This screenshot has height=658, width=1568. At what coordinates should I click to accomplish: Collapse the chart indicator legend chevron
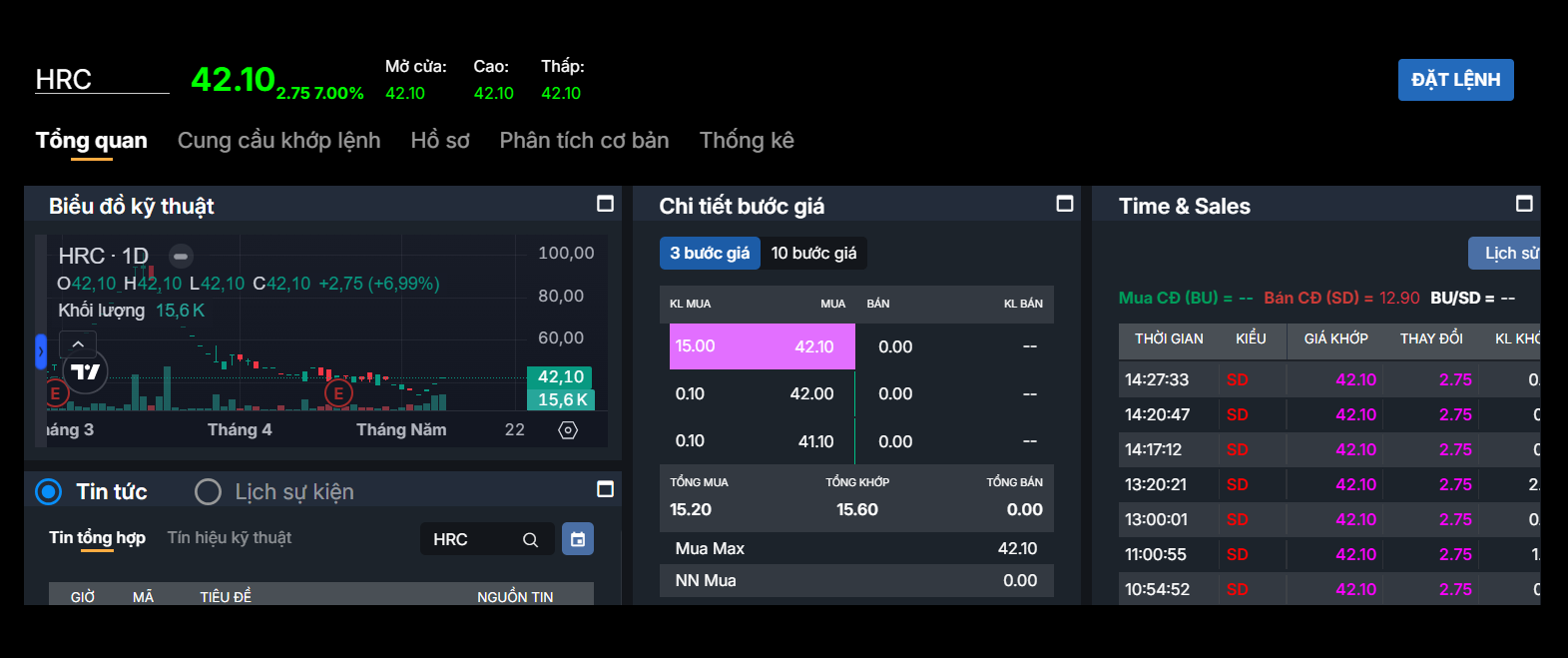click(78, 343)
